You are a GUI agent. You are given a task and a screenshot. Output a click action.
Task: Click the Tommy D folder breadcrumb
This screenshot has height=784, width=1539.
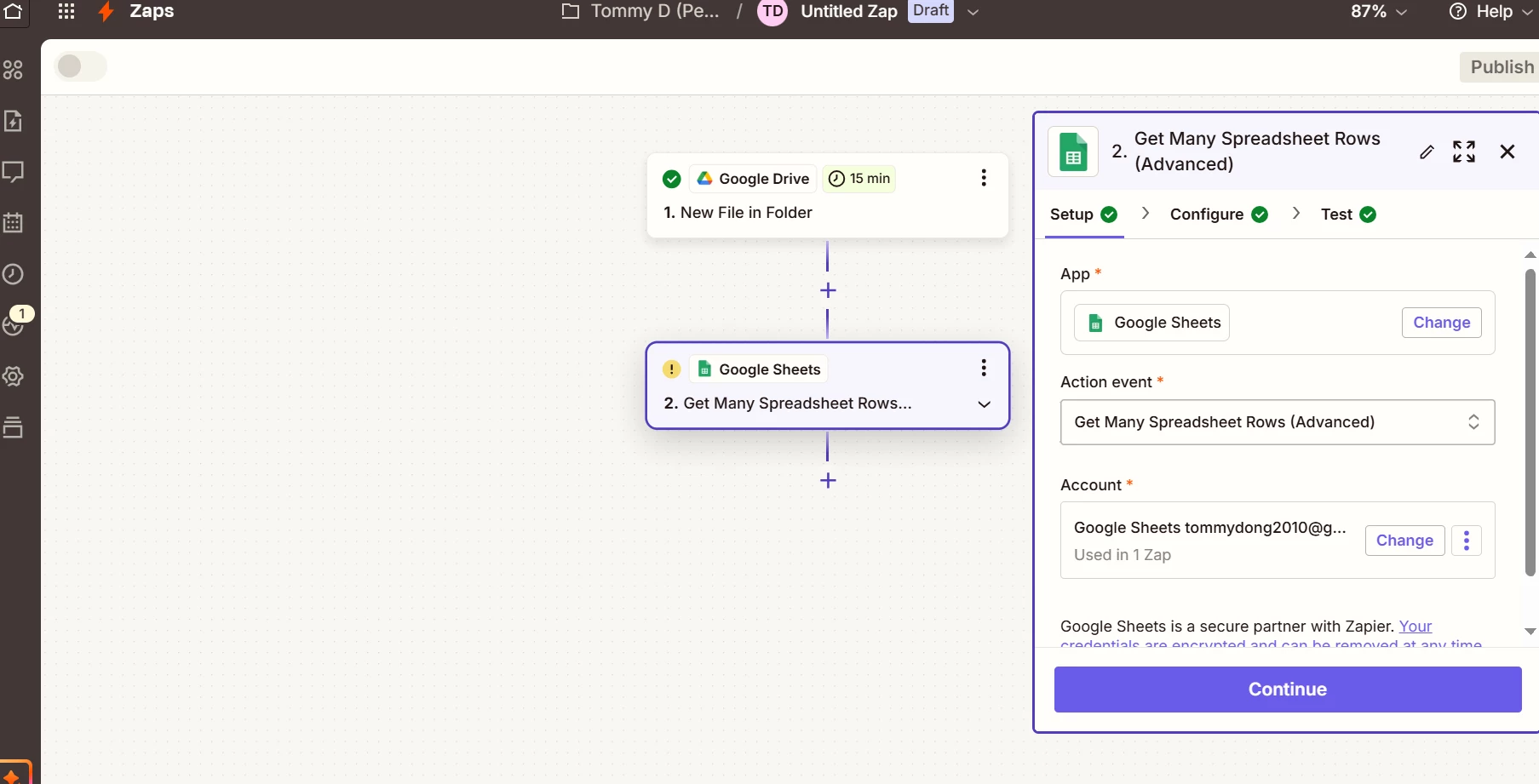point(655,11)
